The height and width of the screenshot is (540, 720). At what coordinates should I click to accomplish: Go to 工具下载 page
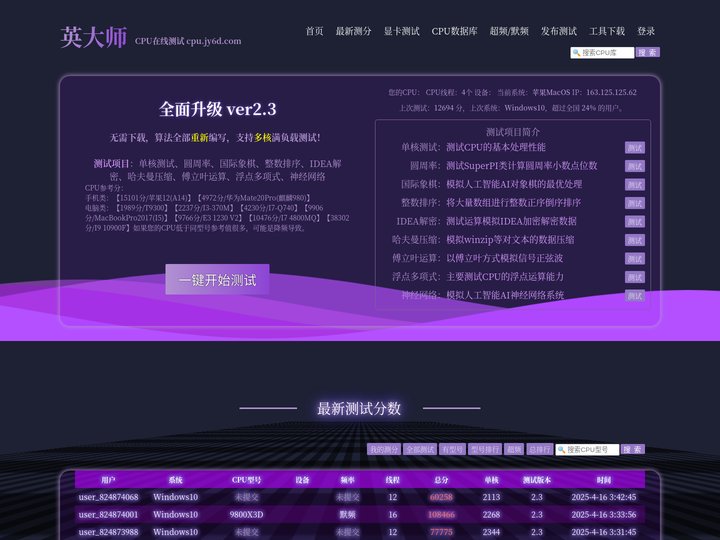point(607,31)
